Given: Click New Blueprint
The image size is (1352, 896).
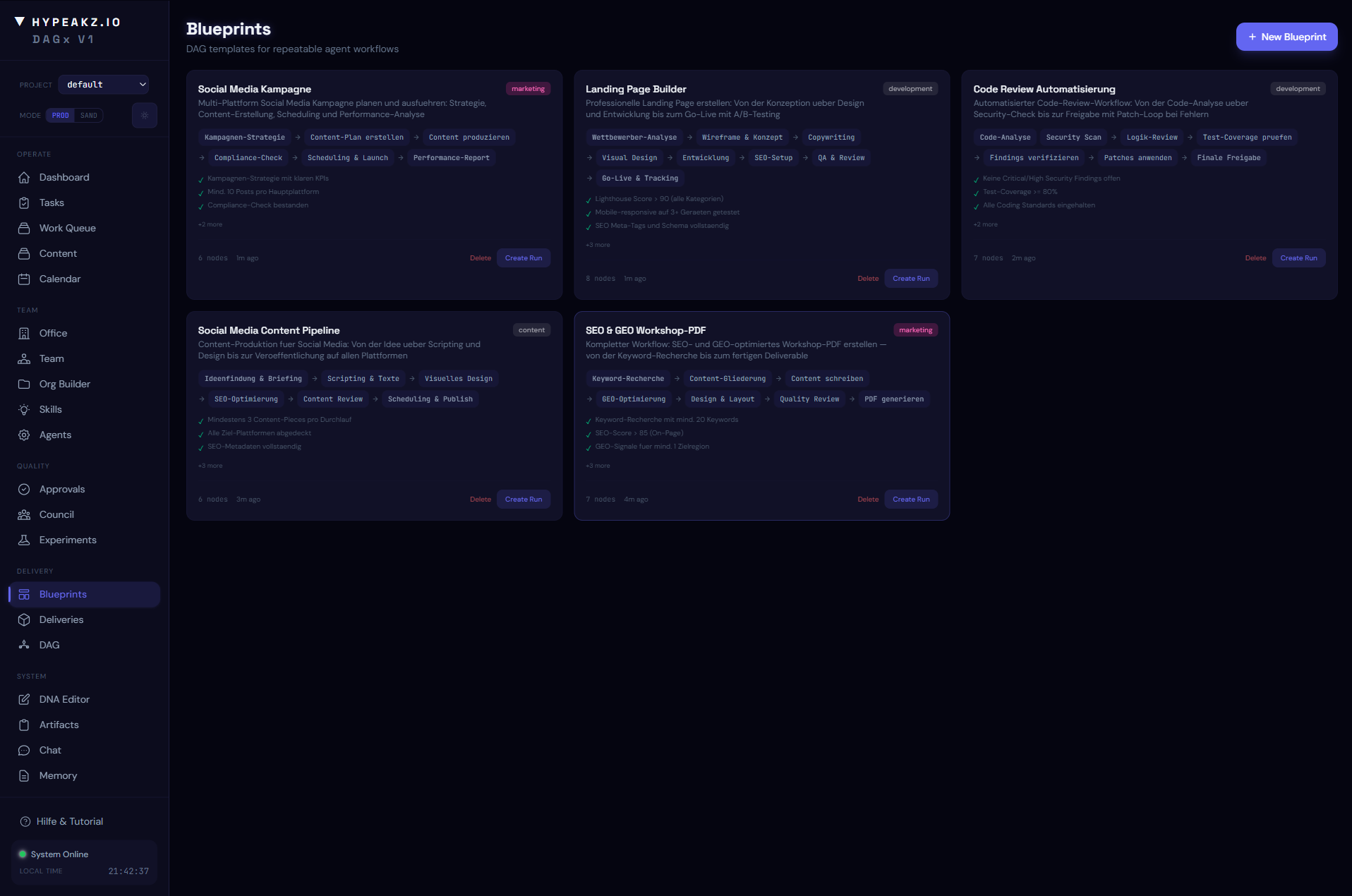Looking at the screenshot, I should 1286,36.
